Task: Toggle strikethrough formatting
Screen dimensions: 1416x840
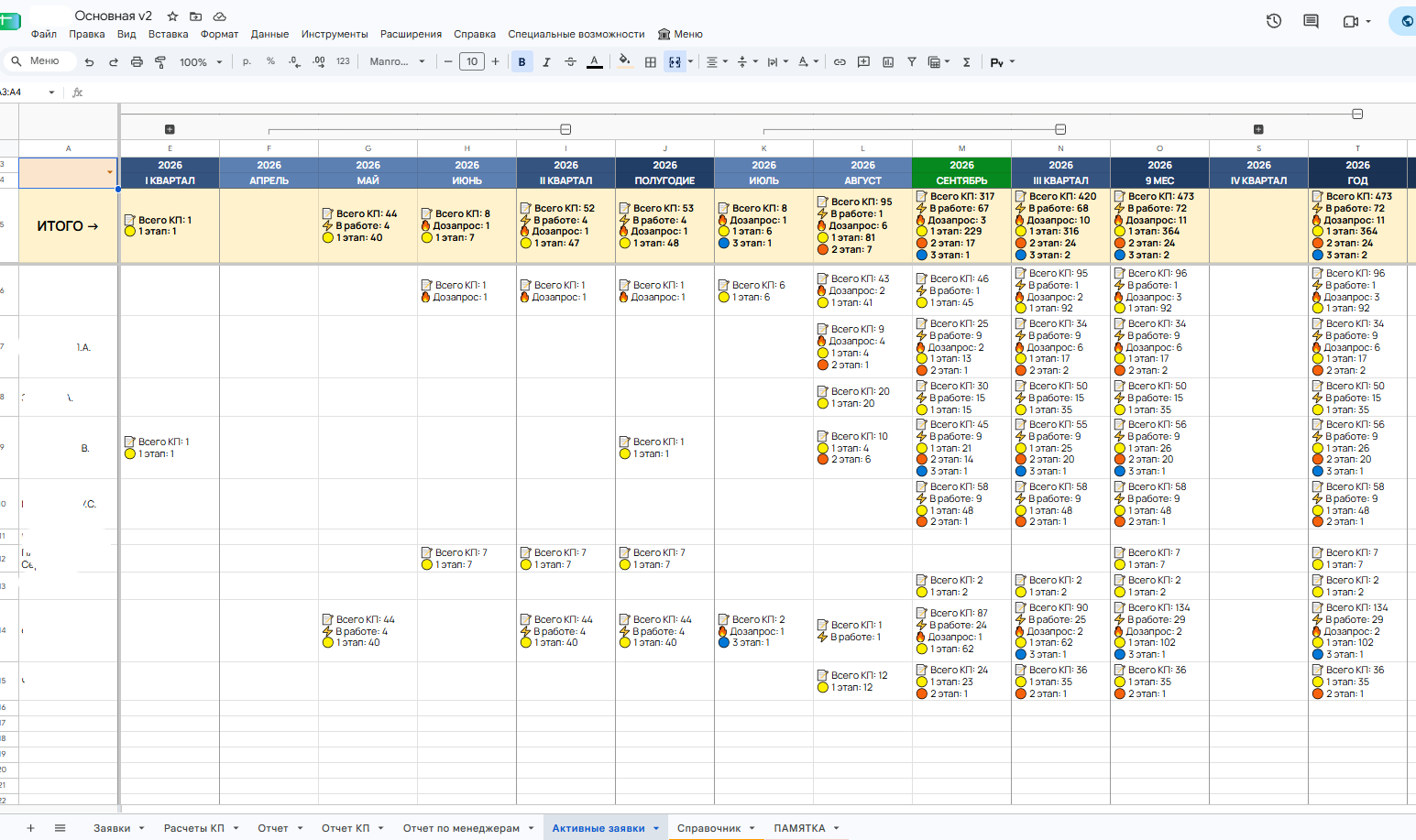Action: tap(570, 62)
